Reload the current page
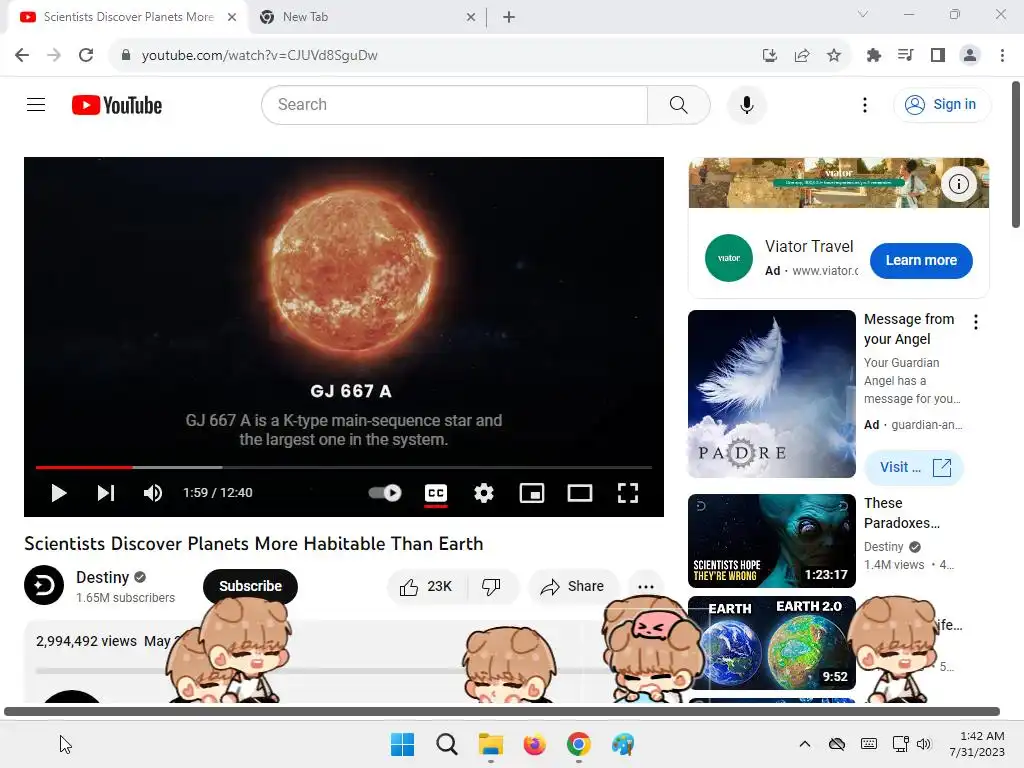The image size is (1024, 768). (x=86, y=55)
